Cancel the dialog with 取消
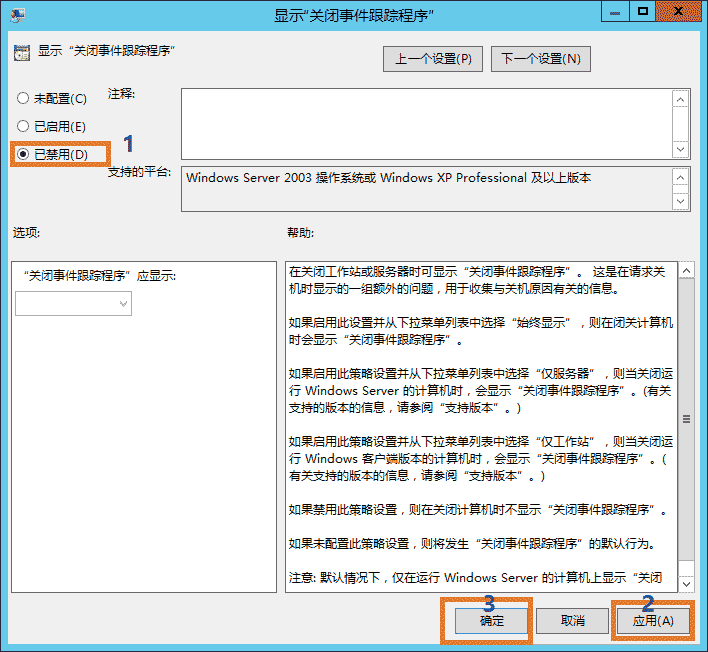Viewport: 708px width, 652px height. [572, 621]
